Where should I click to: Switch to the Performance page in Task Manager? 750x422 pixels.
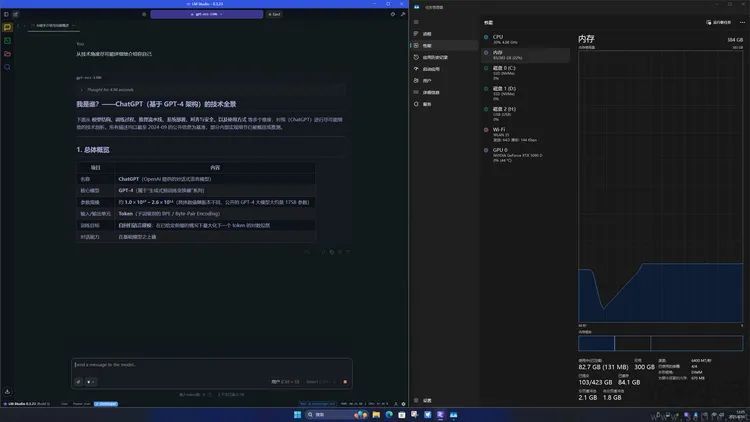(444, 45)
